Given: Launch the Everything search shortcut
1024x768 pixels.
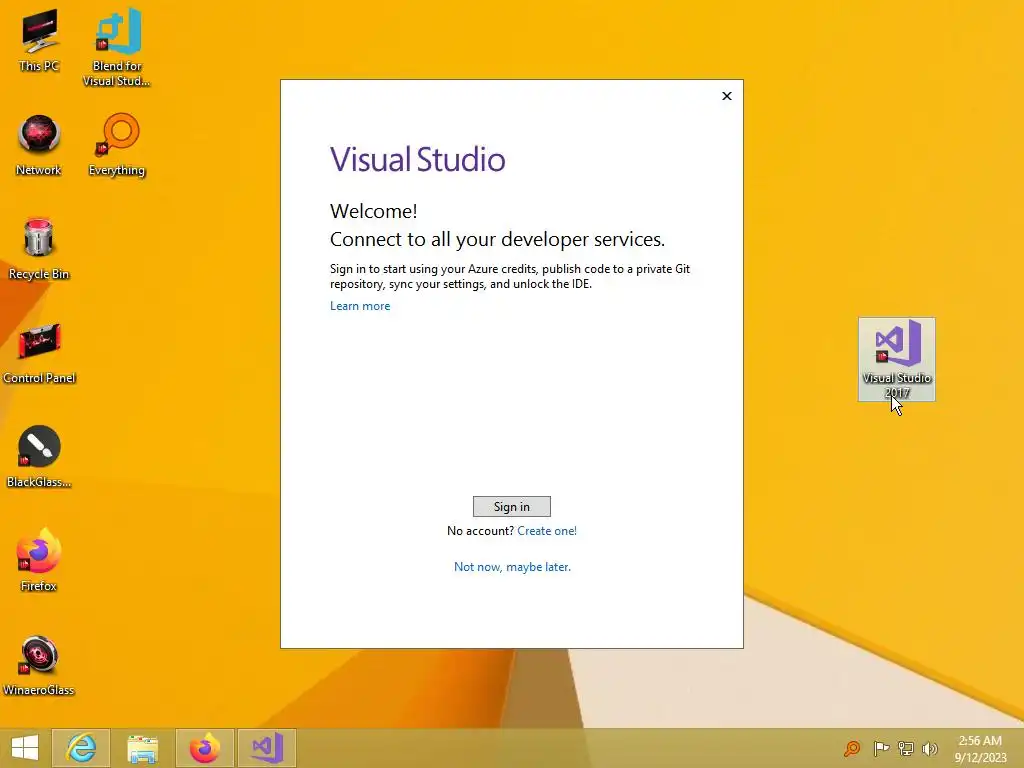Looking at the screenshot, I should (x=117, y=145).
